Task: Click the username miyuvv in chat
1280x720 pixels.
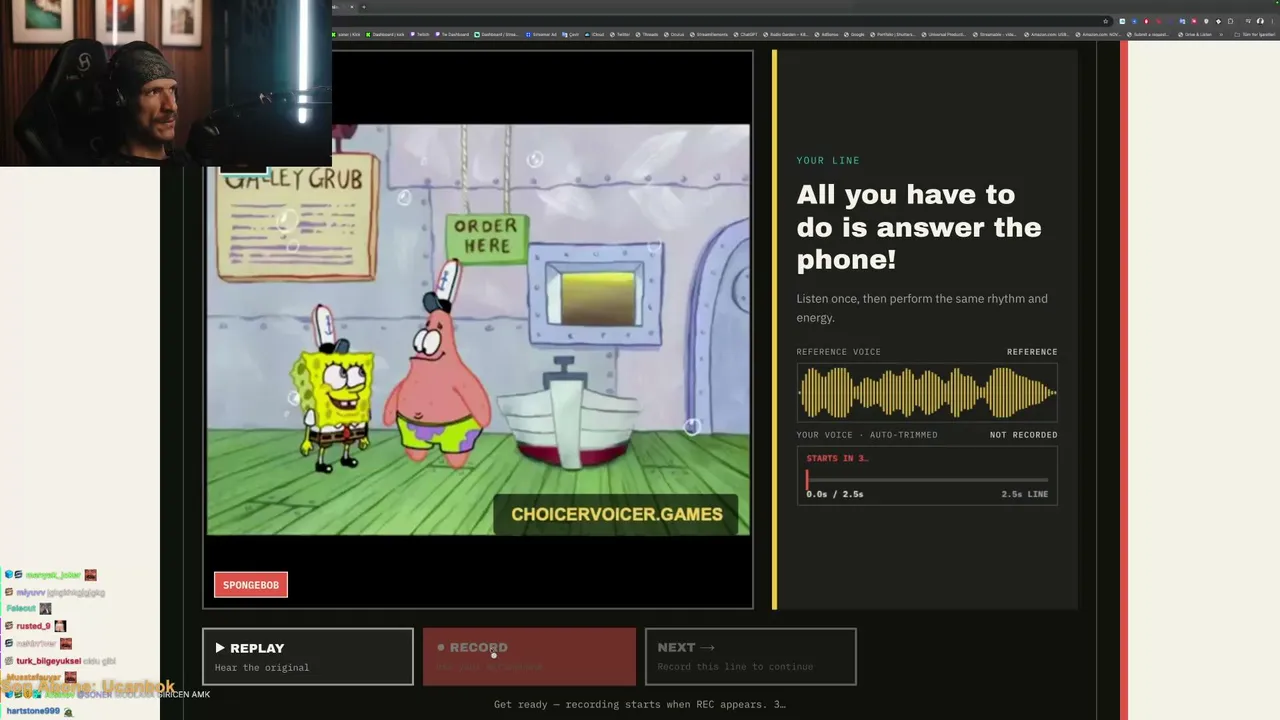Action: click(x=30, y=592)
